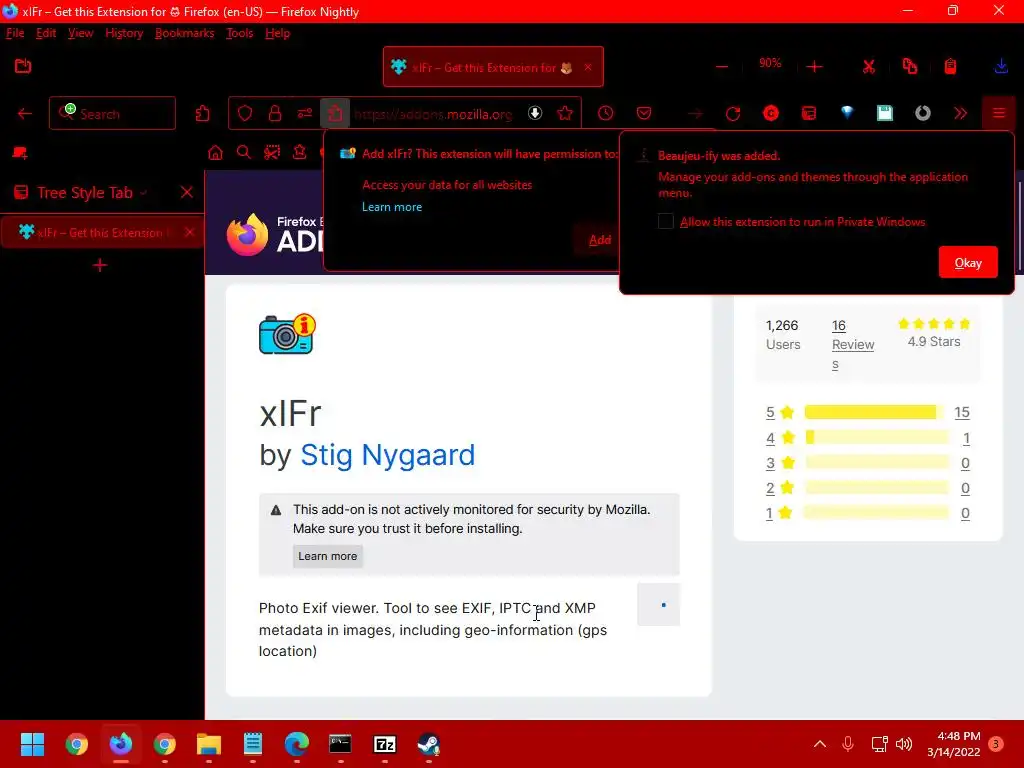Expand the toolbar overflow chevrons
The height and width of the screenshot is (768, 1024).
(961, 114)
